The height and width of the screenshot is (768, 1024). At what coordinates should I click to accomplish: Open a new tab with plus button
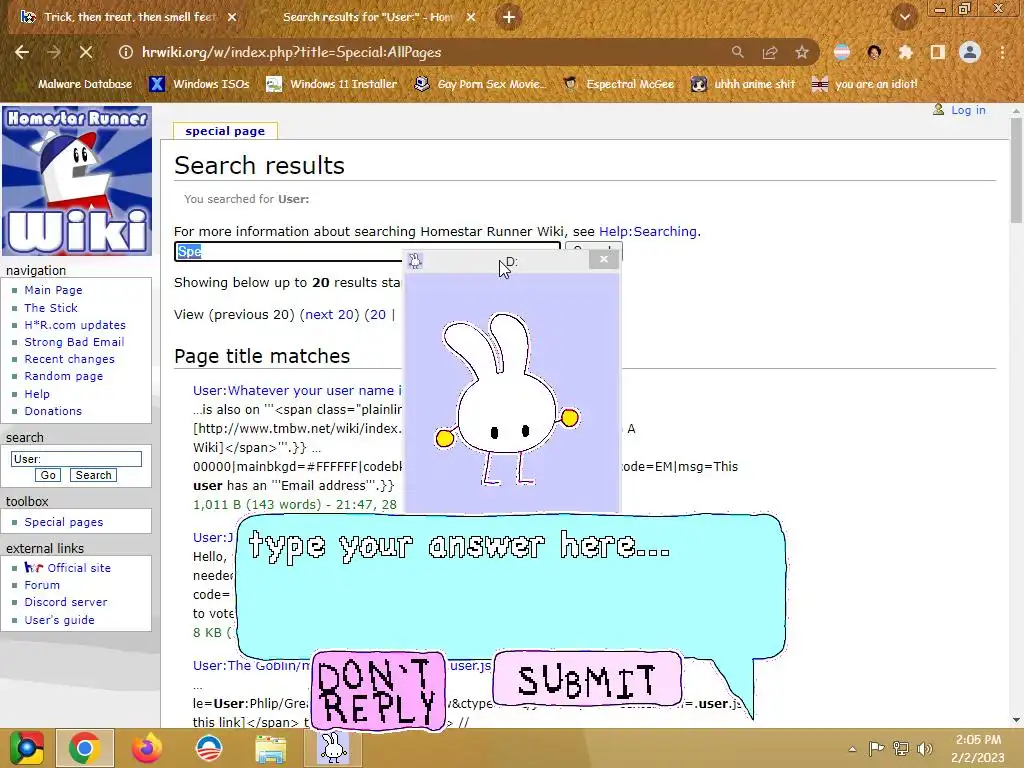click(x=509, y=17)
